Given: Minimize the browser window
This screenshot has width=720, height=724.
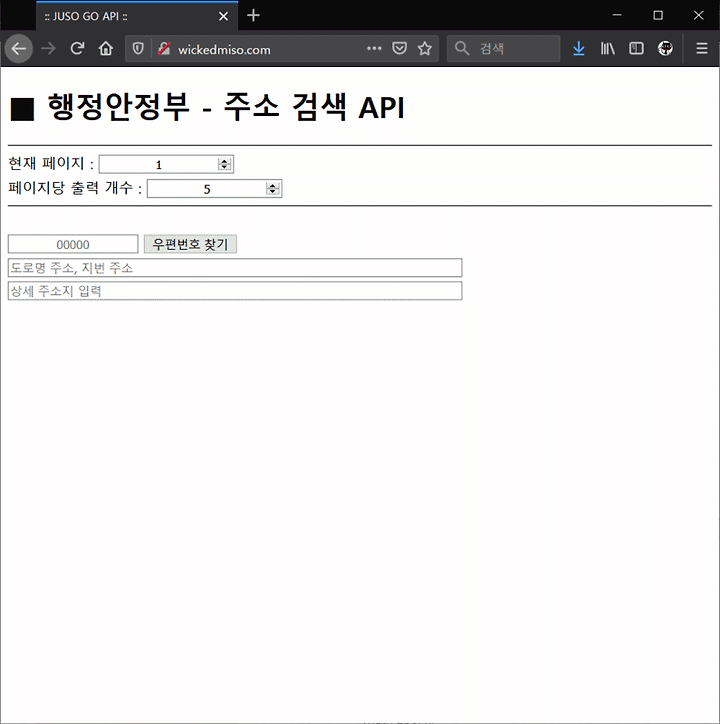Looking at the screenshot, I should point(617,15).
